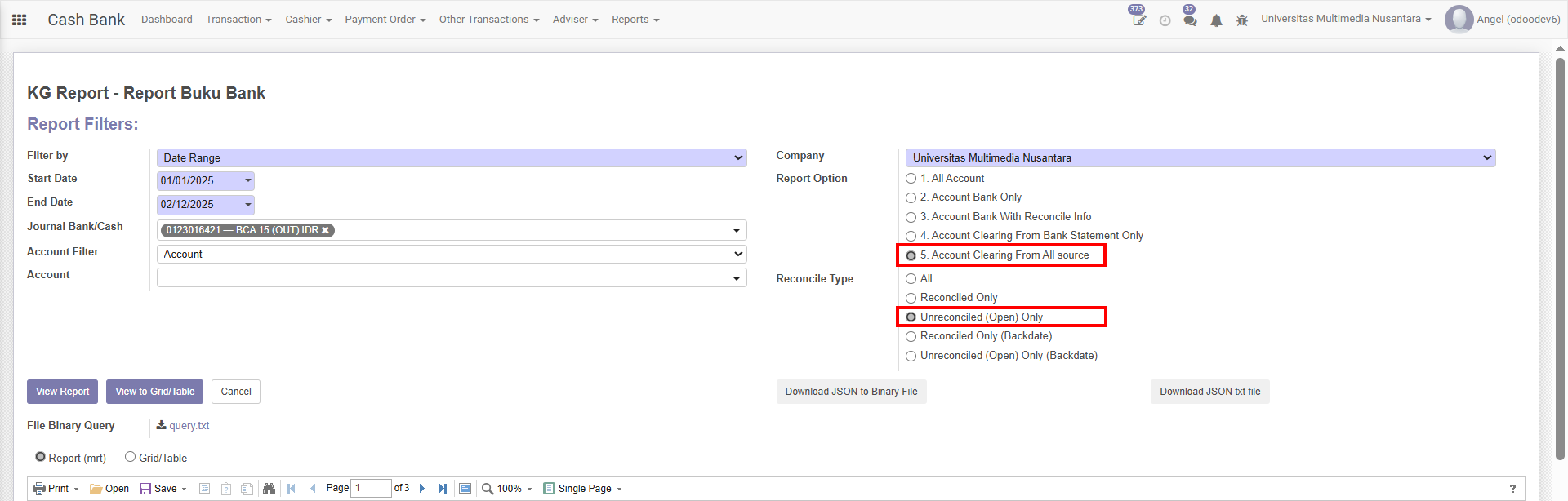This screenshot has width=1568, height=501.
Task: Open the Account Filter dropdown
Action: (452, 255)
